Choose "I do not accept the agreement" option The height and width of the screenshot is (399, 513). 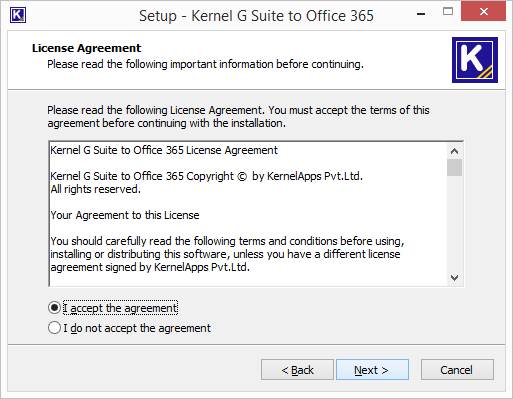pos(54,328)
